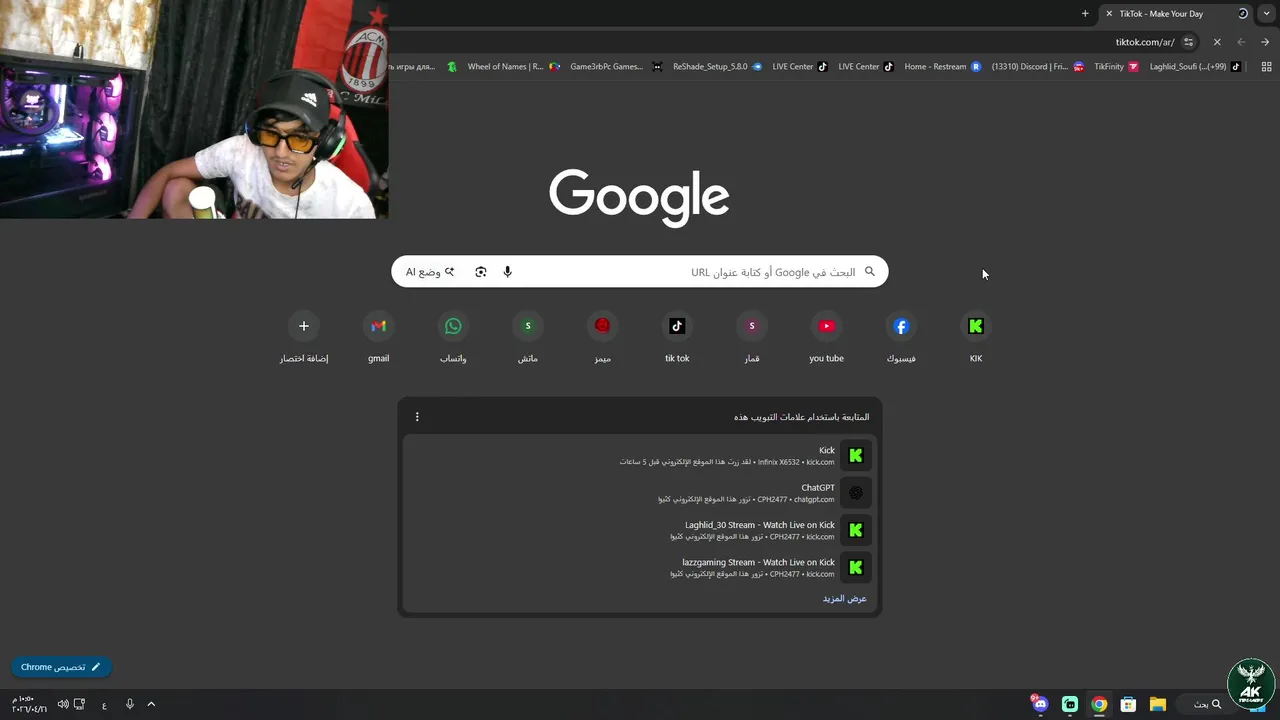This screenshot has height=720, width=1280.
Task: Open Laghlid_30 Stream - Watch Live on Kick
Action: tap(640, 530)
